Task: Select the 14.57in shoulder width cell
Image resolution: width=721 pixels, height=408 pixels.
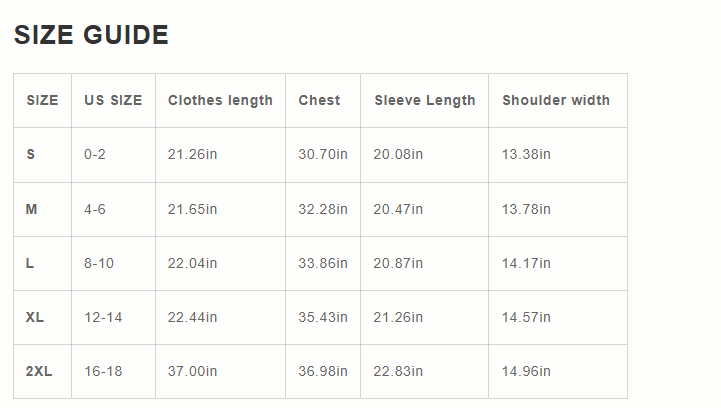Action: click(x=526, y=317)
